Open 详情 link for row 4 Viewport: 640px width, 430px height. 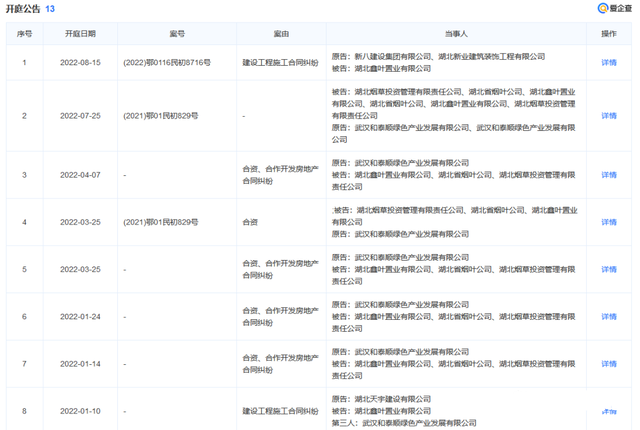click(609, 222)
